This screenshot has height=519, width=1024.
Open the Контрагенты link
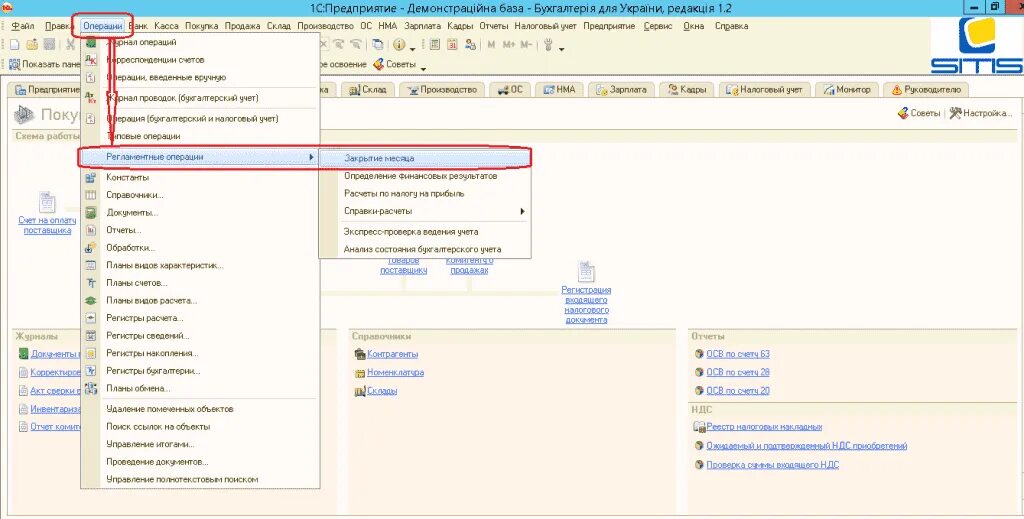392,354
